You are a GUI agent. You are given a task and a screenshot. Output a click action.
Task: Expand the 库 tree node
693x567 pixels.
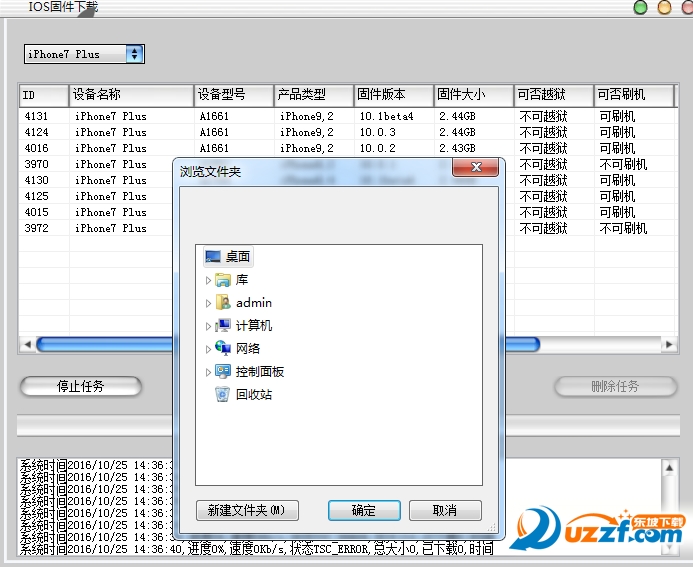[x=208, y=280]
